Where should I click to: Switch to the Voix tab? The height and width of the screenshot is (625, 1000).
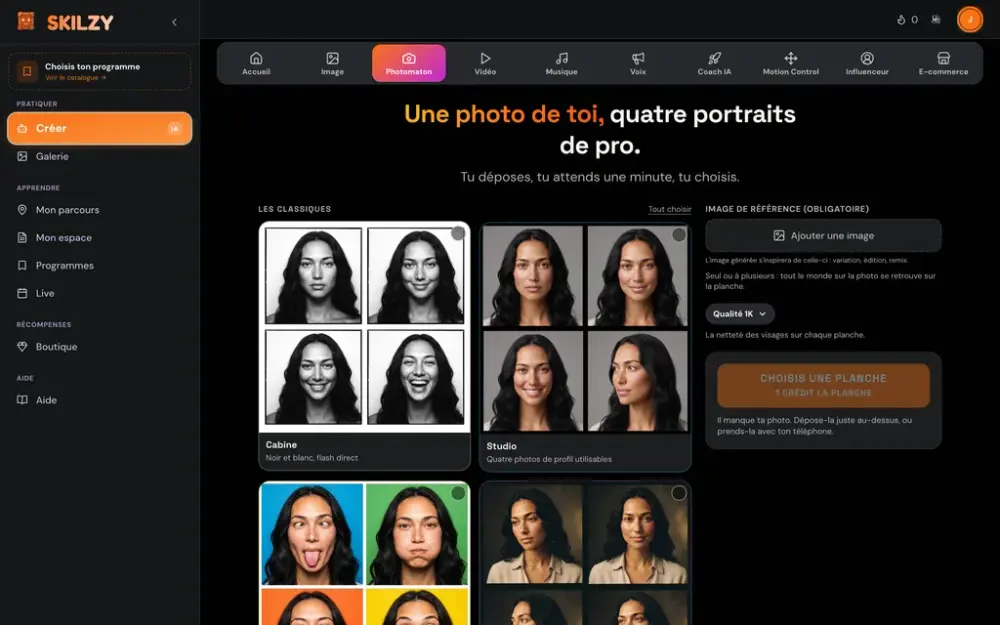coord(638,63)
